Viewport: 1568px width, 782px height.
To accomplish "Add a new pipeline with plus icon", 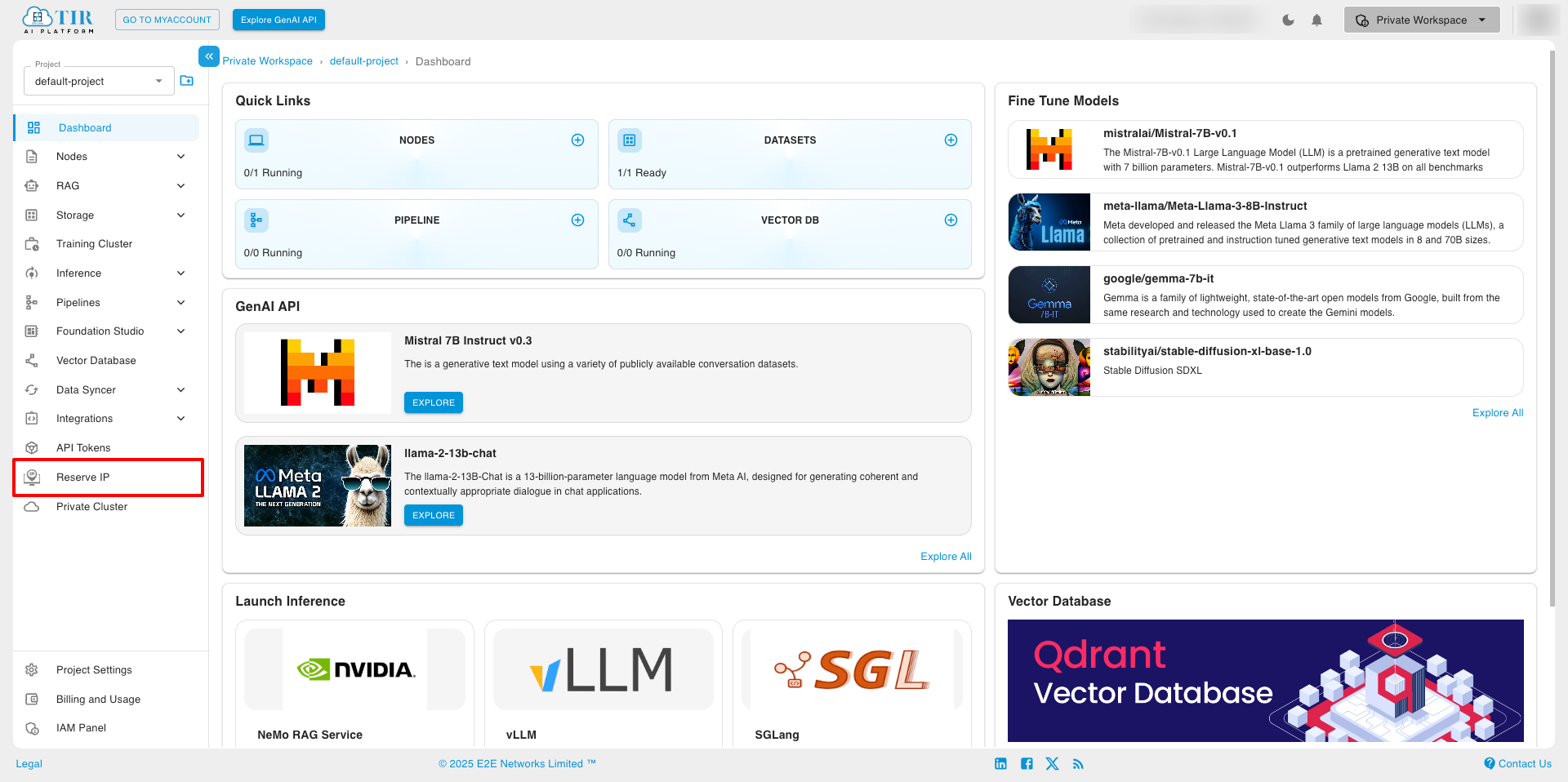I will (x=577, y=220).
